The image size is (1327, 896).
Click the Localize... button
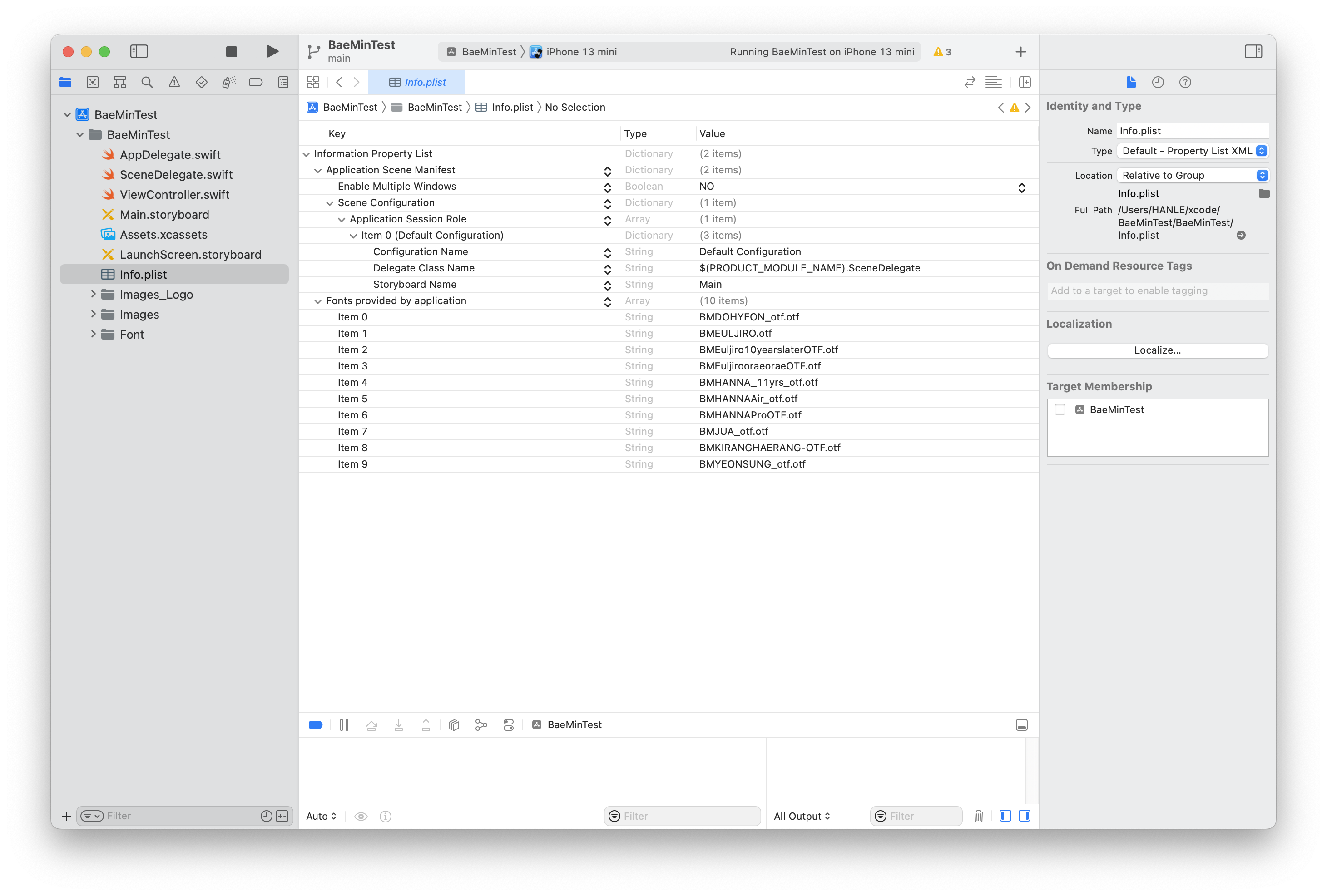[x=1157, y=350]
